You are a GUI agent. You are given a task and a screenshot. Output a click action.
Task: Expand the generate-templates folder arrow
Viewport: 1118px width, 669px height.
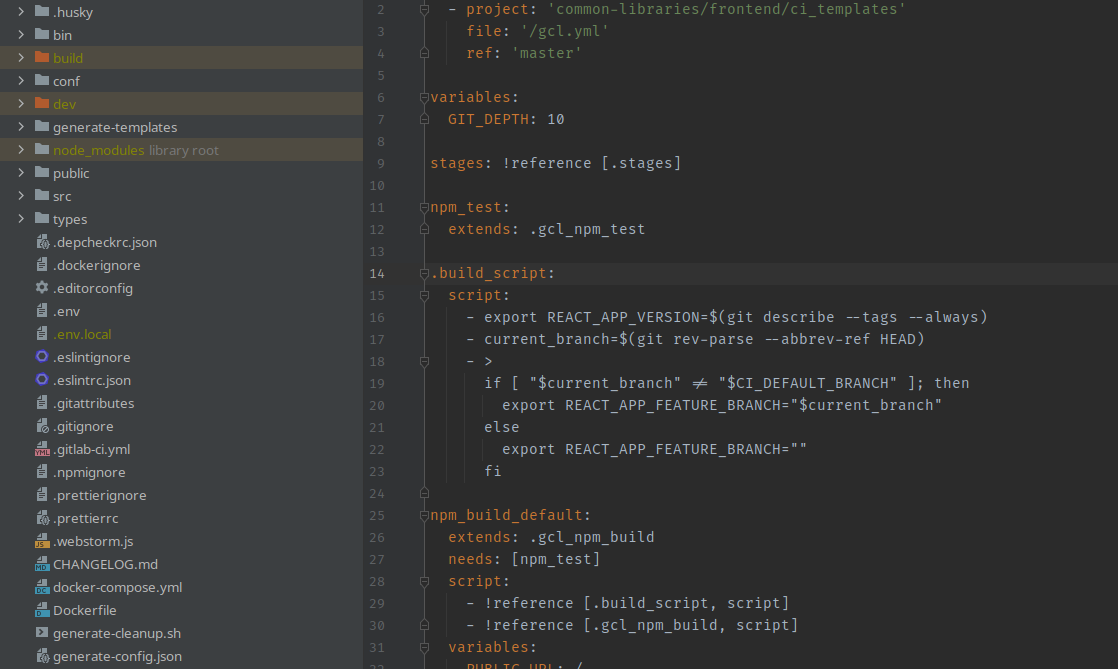(x=21, y=126)
